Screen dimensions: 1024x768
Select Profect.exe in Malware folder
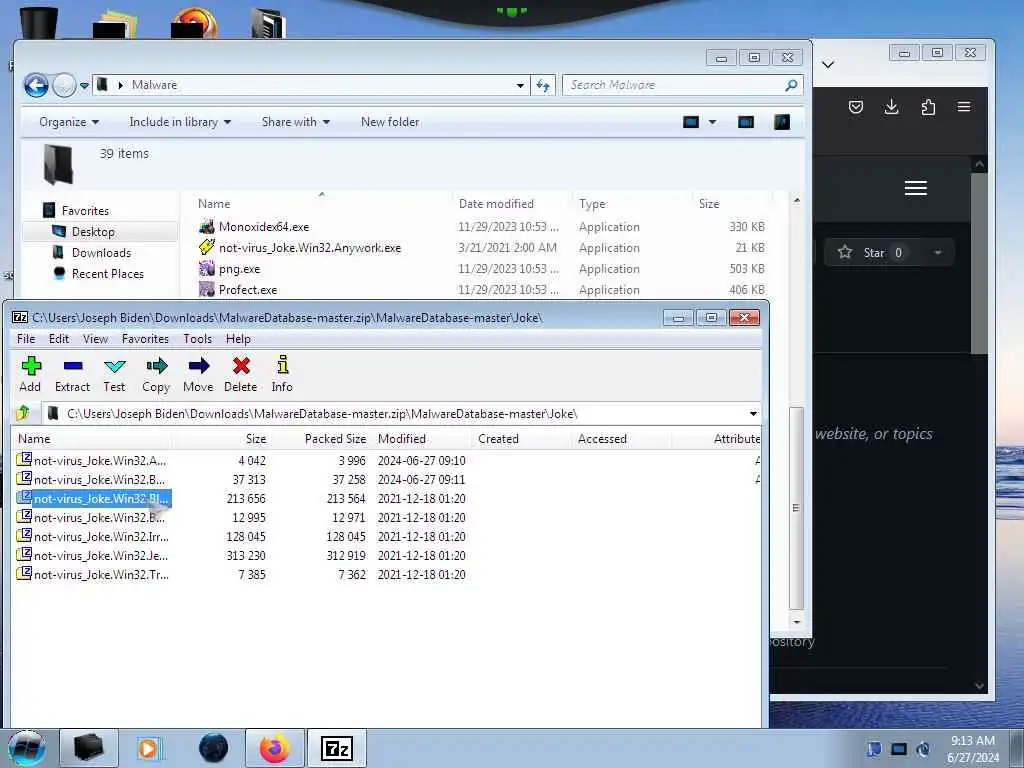click(248, 289)
